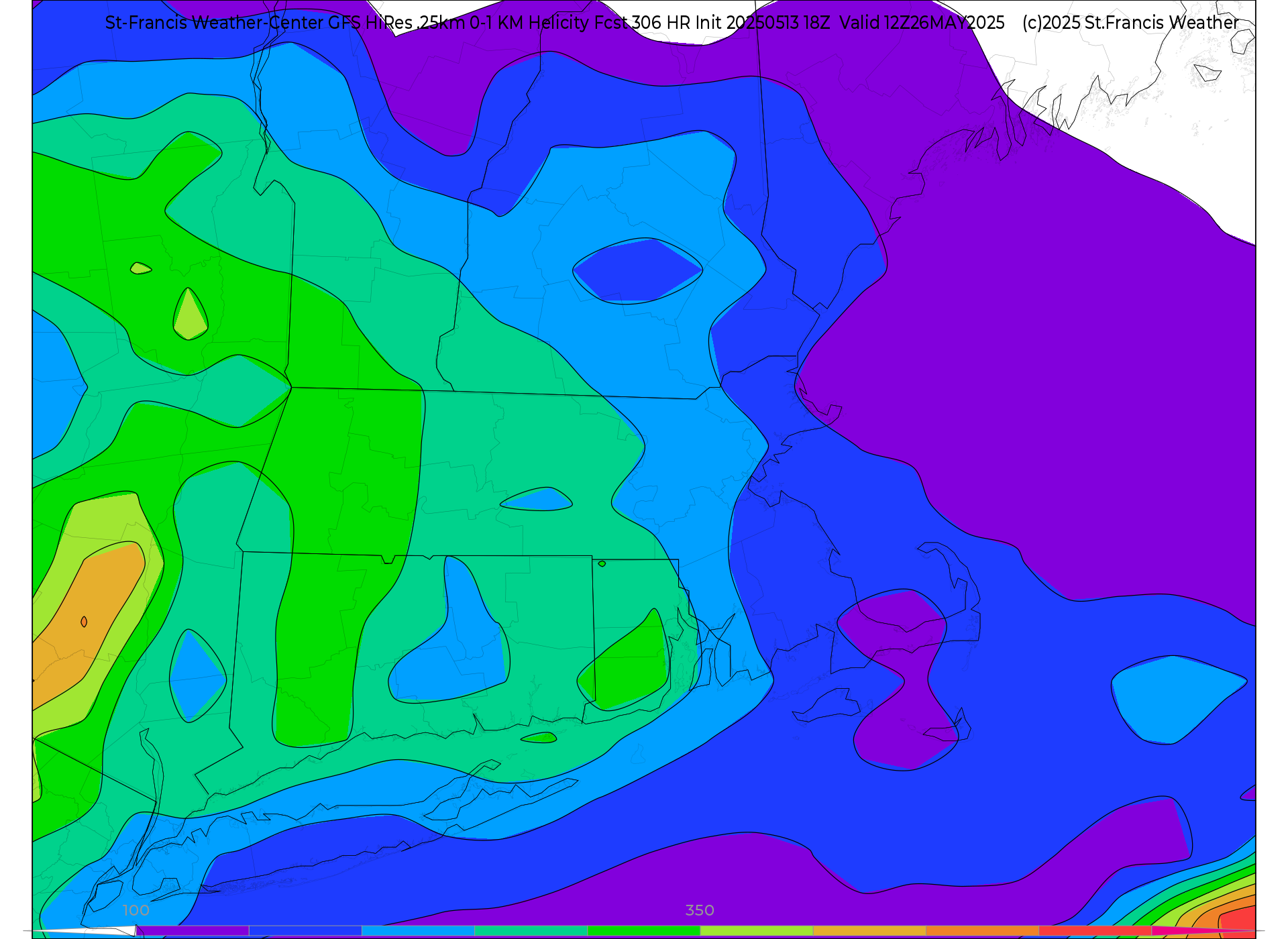1288x939 pixels.
Task: Click the '100' color bar label
Action: pyautogui.click(x=136, y=910)
